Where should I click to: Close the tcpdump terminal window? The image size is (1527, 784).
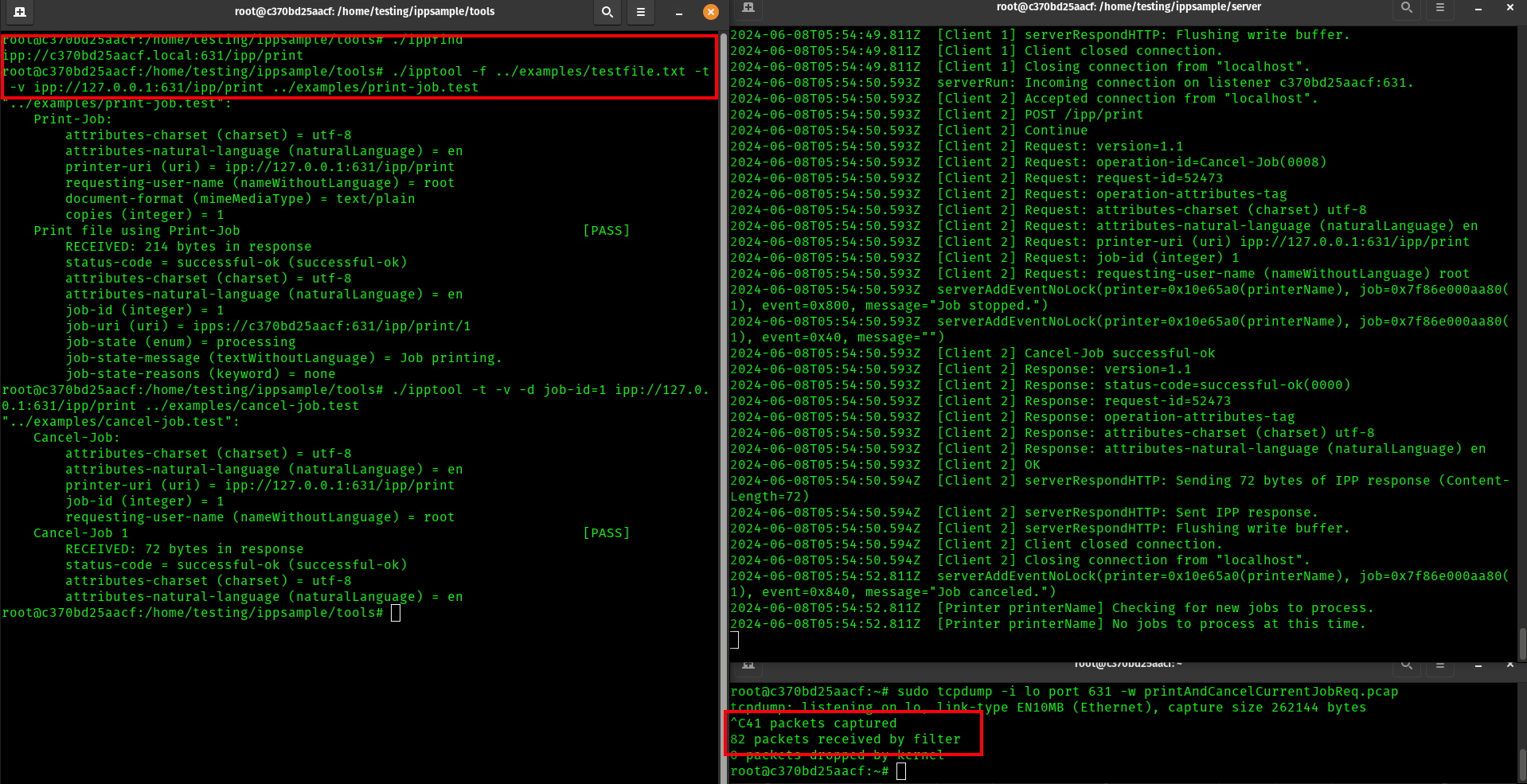(x=1510, y=664)
